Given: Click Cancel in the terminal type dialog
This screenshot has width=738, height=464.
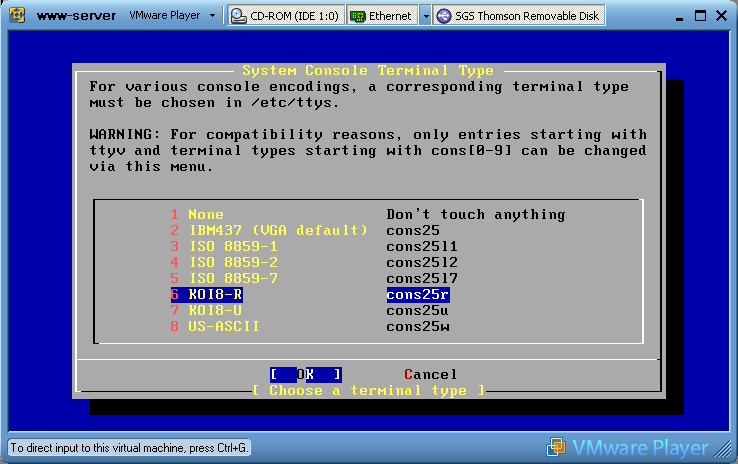Looking at the screenshot, I should pos(431,375).
